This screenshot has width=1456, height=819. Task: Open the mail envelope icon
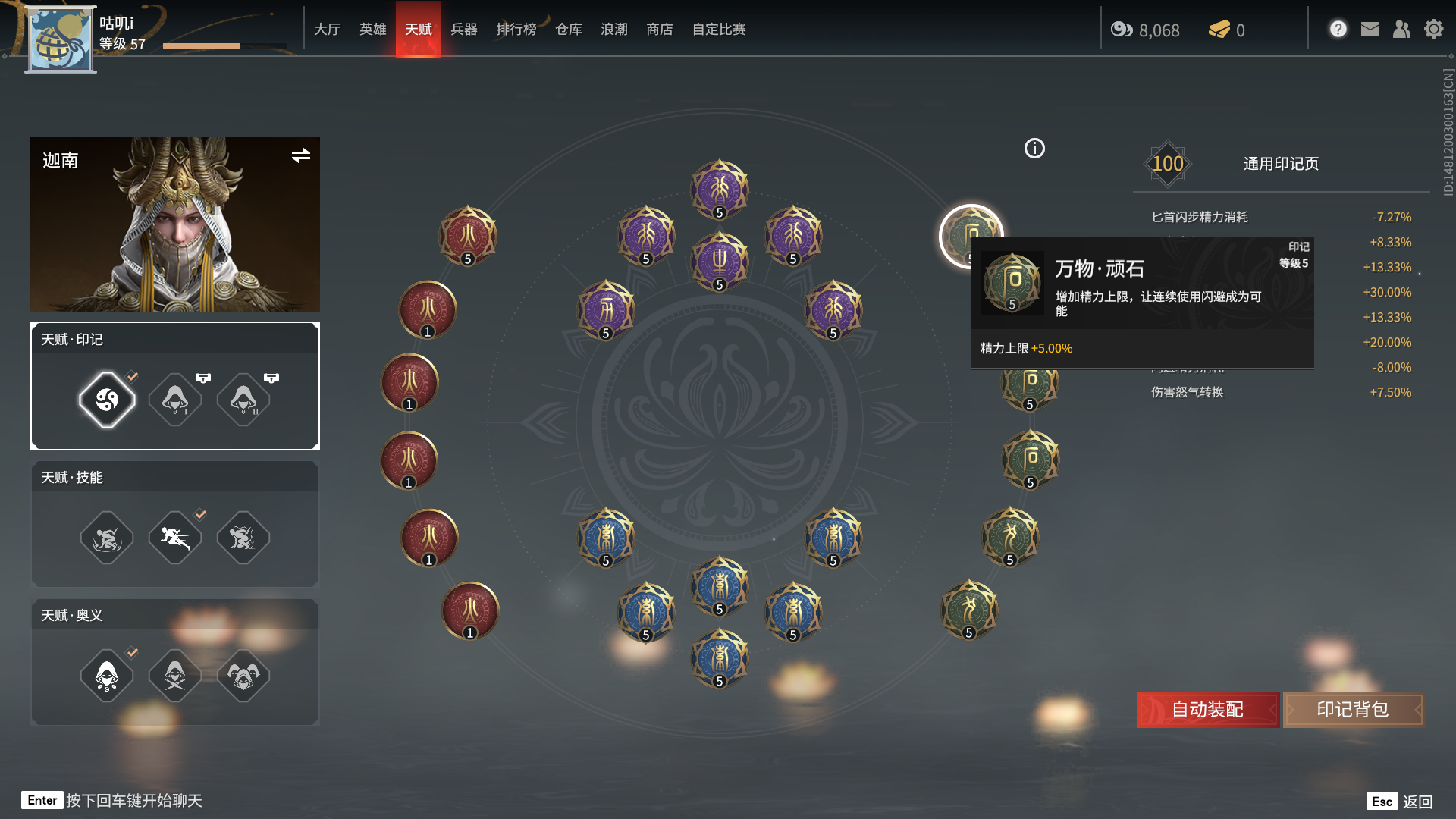1370,30
